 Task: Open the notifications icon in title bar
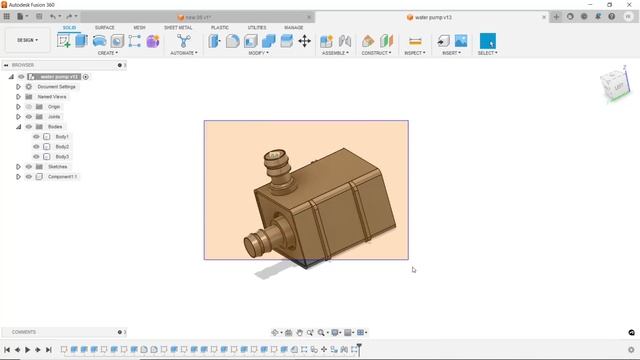(x=598, y=16)
